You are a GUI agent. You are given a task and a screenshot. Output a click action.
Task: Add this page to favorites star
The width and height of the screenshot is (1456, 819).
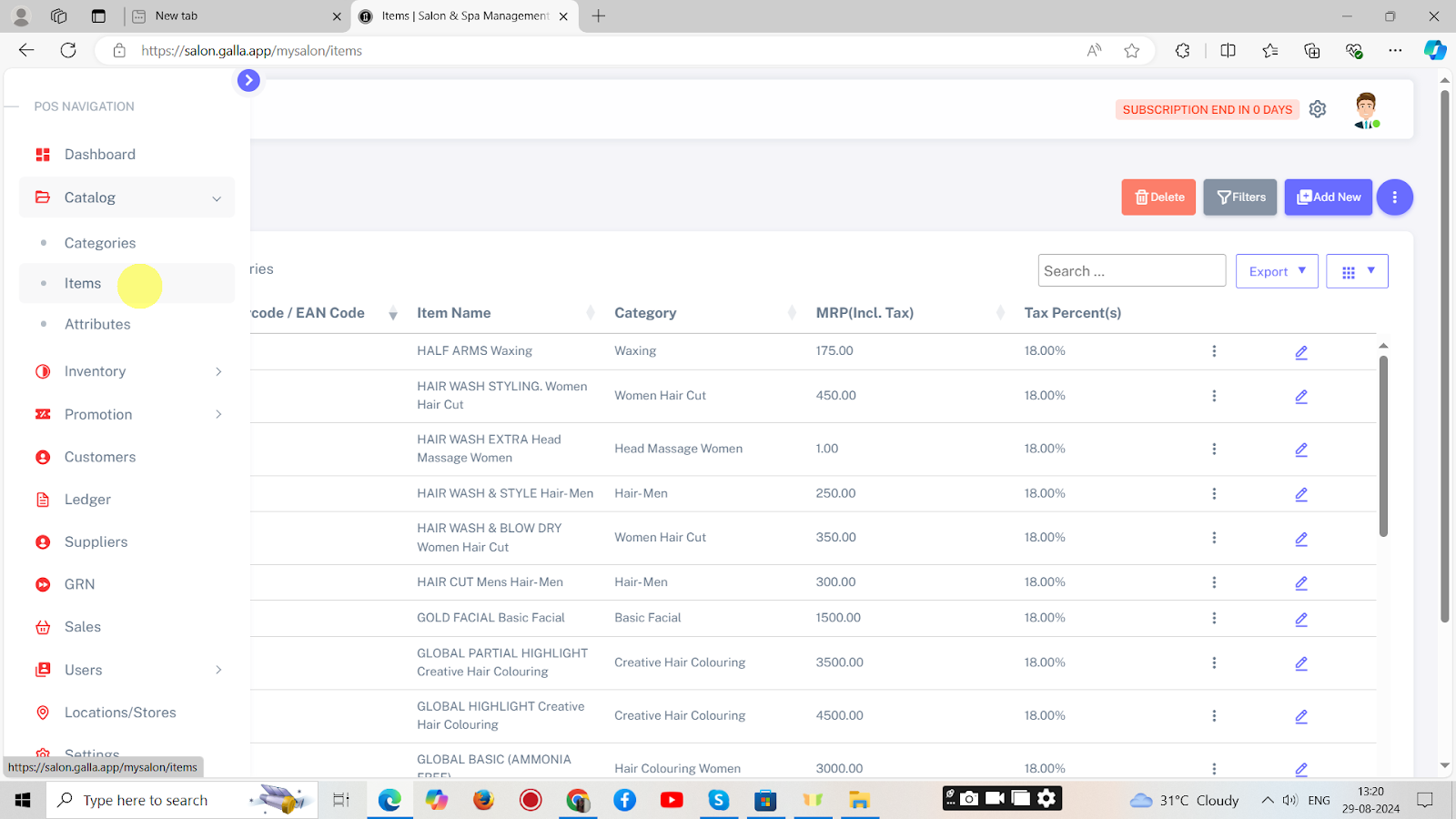[x=1132, y=51]
